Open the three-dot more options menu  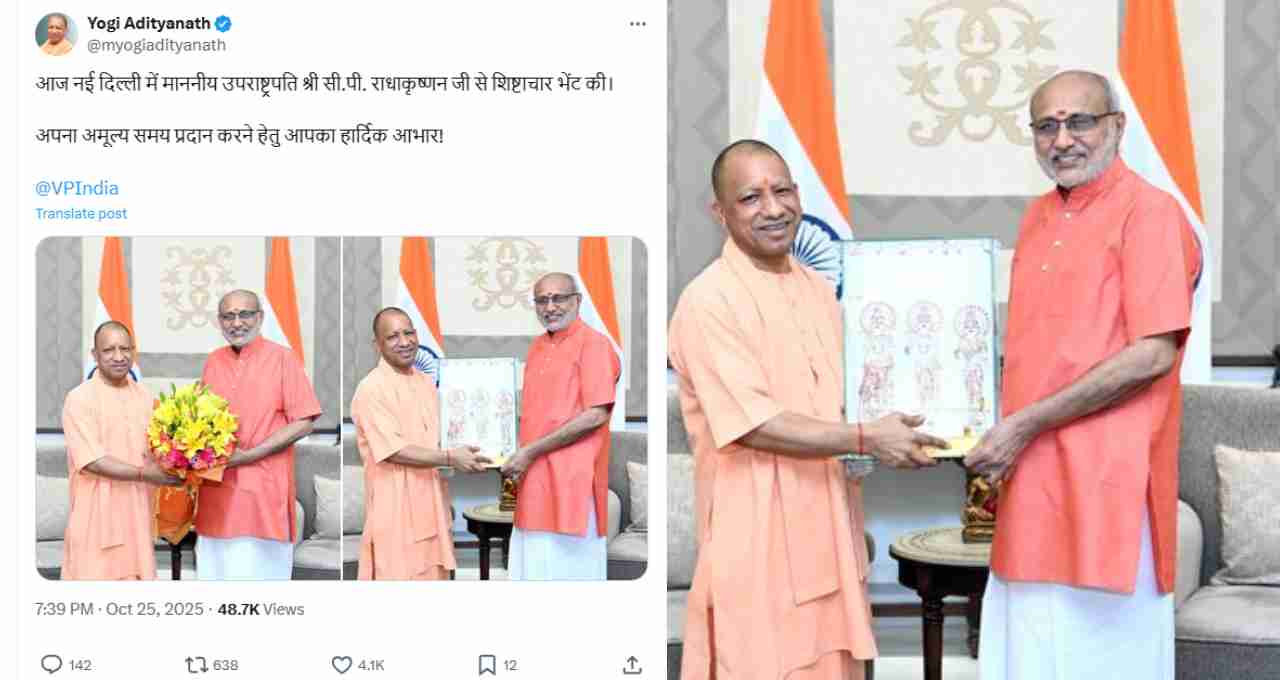(x=638, y=24)
